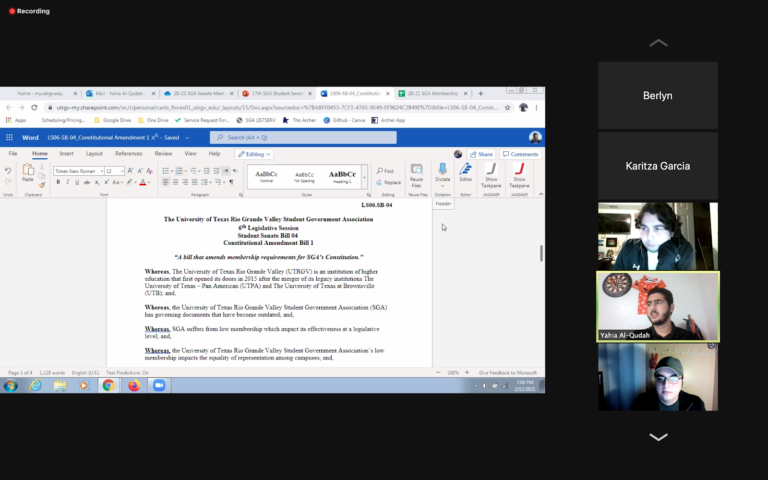Image resolution: width=768 pixels, height=480 pixels.
Task: Select the Format Painter brush
Action: pos(42,185)
